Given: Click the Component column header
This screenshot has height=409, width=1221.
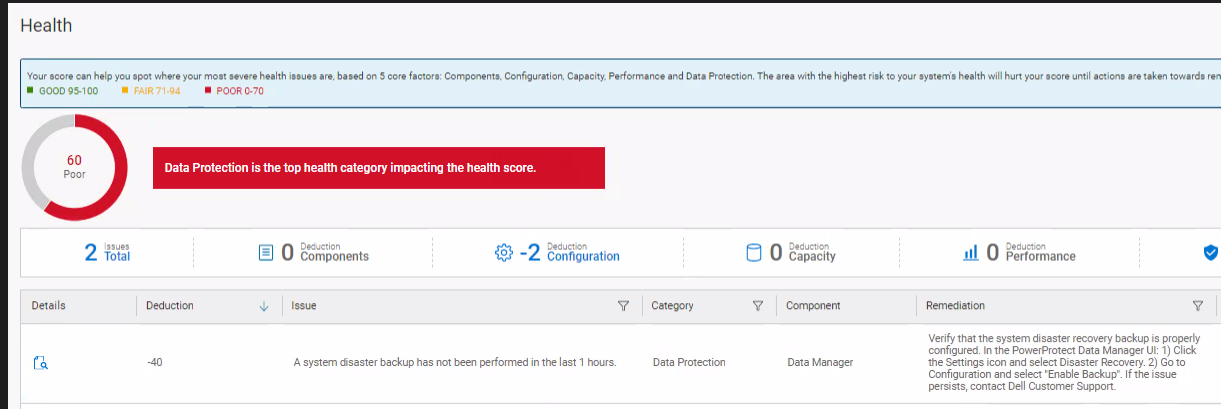Looking at the screenshot, I should coord(813,306).
